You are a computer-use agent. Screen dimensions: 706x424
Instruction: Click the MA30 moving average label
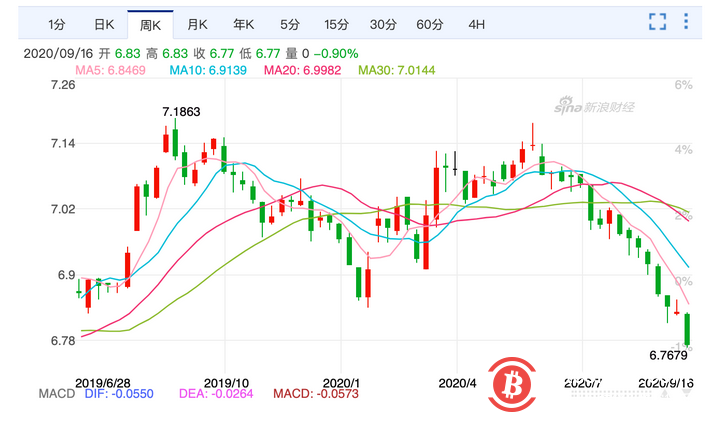(x=397, y=70)
